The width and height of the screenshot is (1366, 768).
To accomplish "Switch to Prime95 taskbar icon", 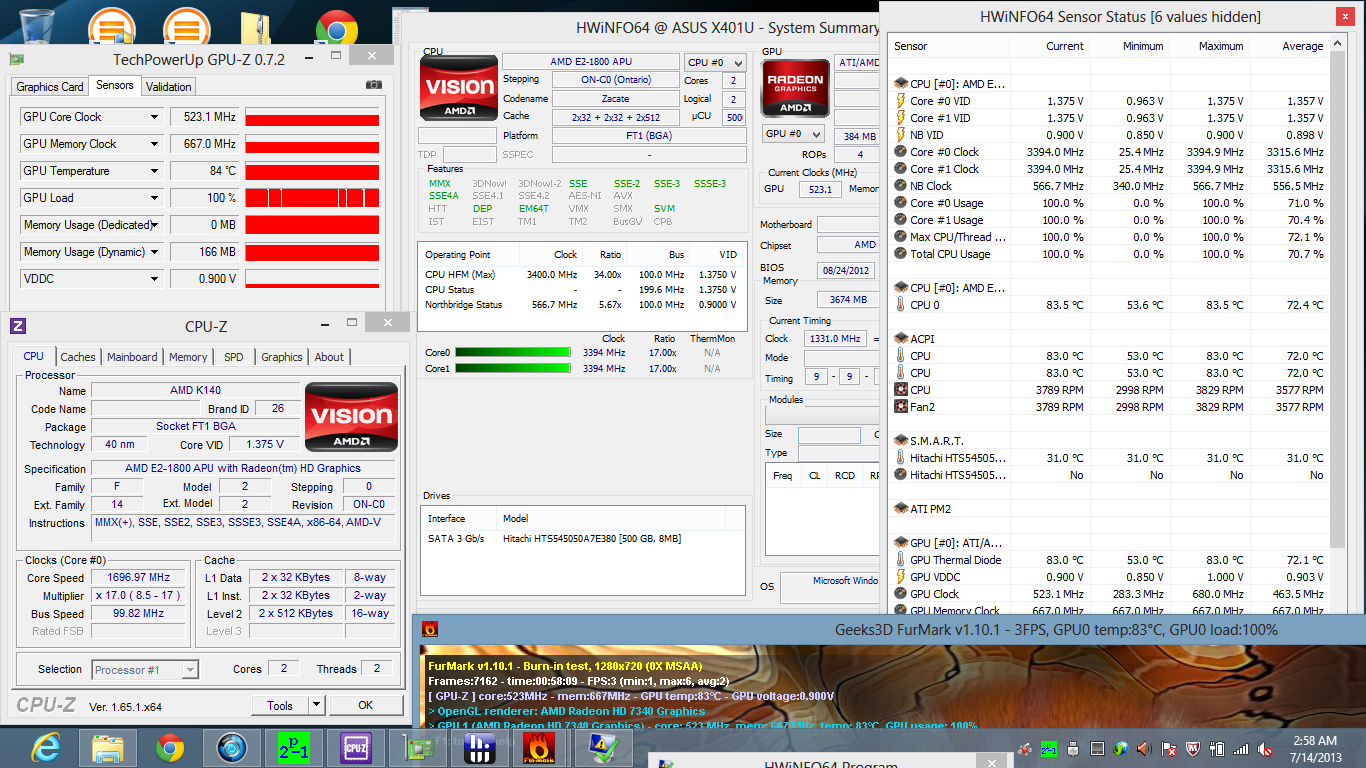I will [x=294, y=747].
